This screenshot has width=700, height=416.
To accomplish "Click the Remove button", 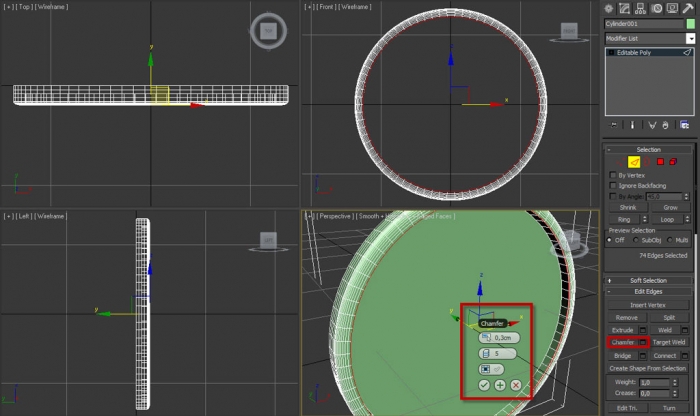I will click(x=626, y=318).
